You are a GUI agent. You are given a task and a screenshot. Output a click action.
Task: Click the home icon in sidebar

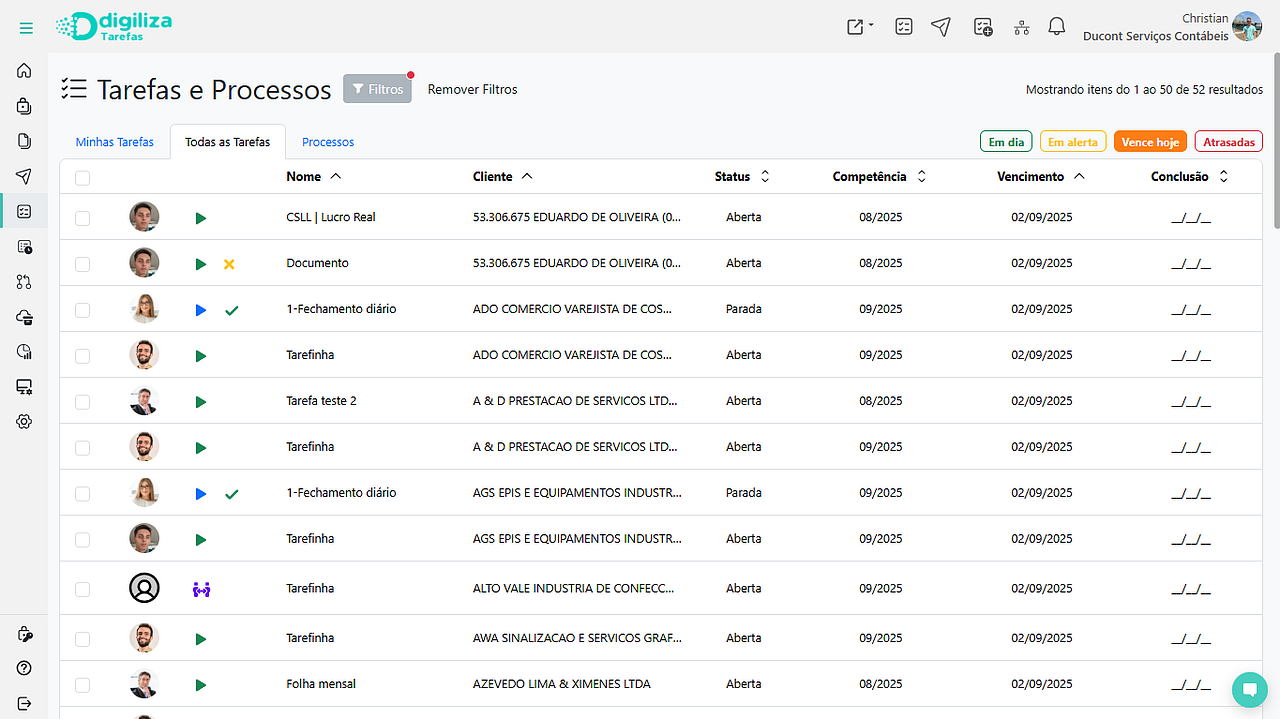click(x=24, y=71)
